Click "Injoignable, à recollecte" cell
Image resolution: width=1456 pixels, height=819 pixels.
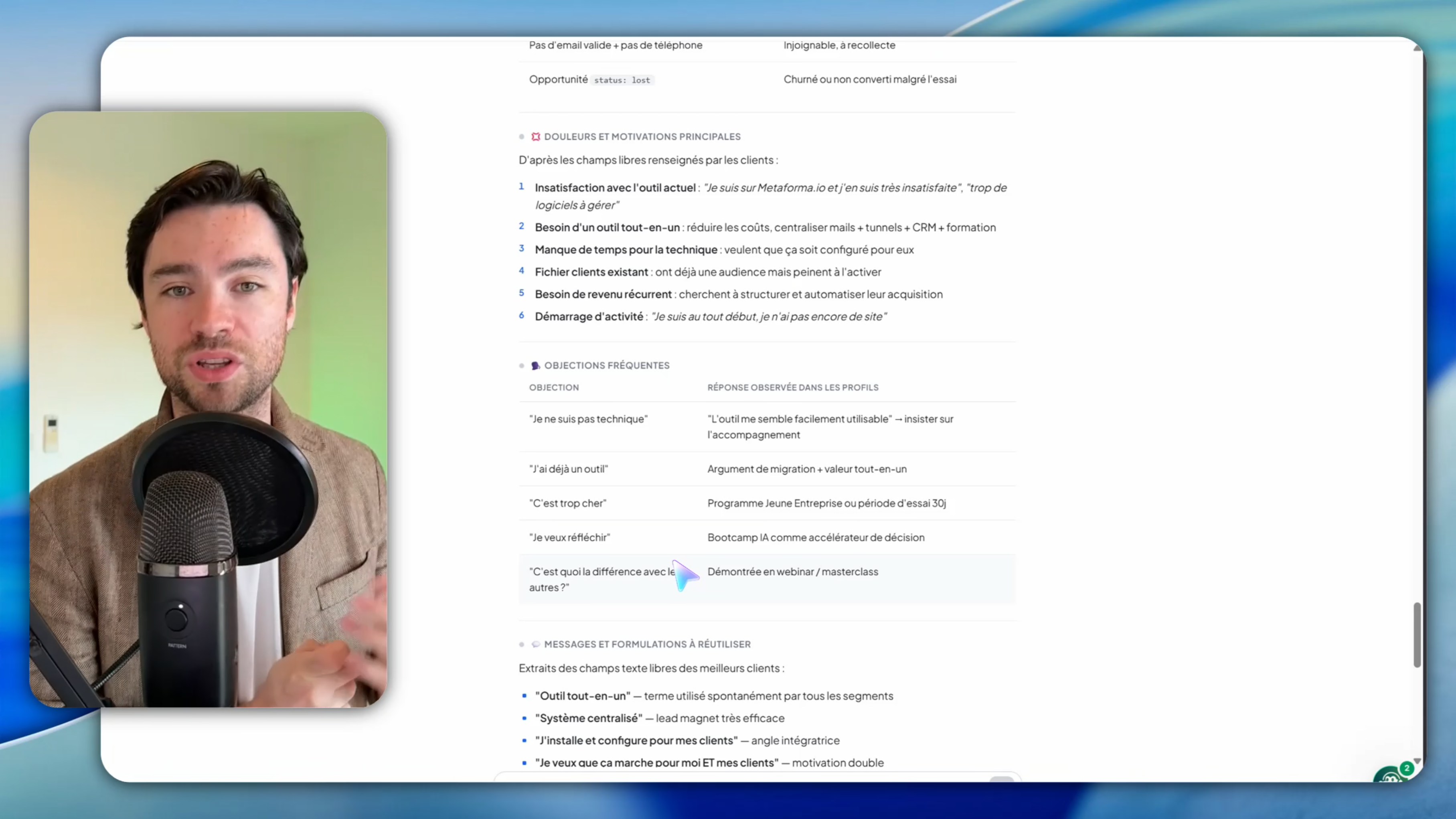[x=839, y=45]
